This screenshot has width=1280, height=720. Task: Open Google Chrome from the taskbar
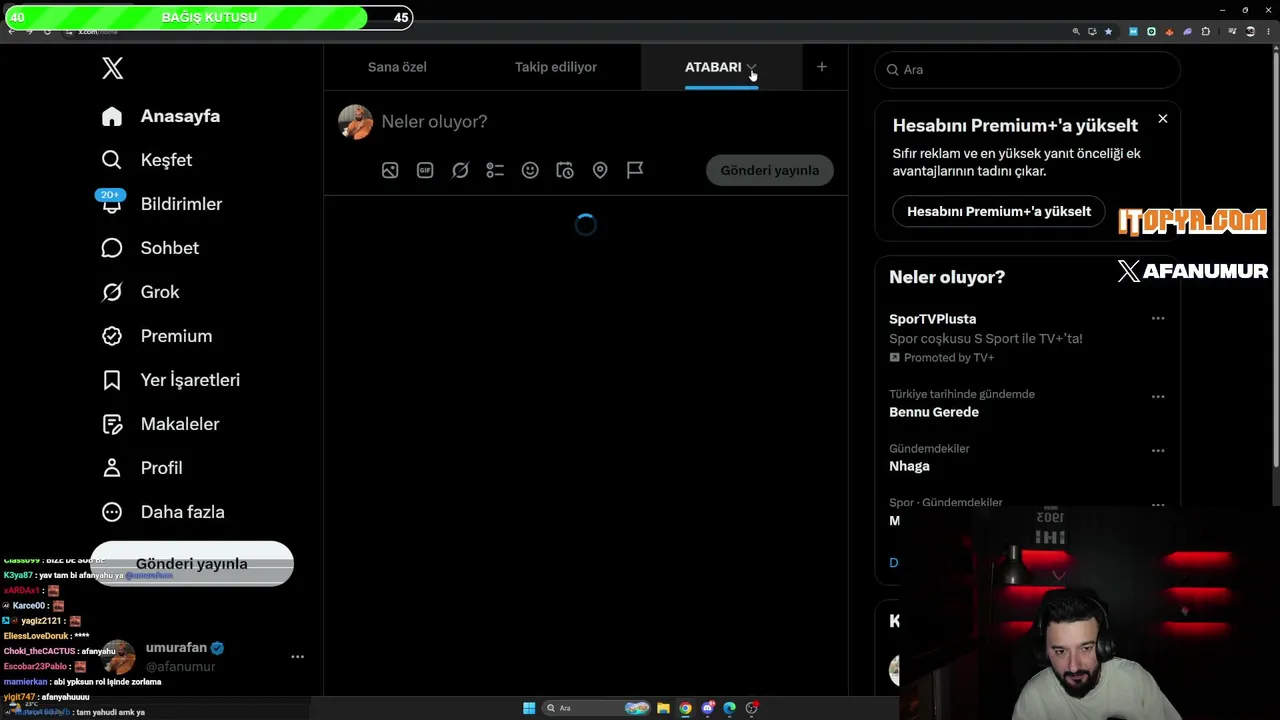tap(685, 708)
